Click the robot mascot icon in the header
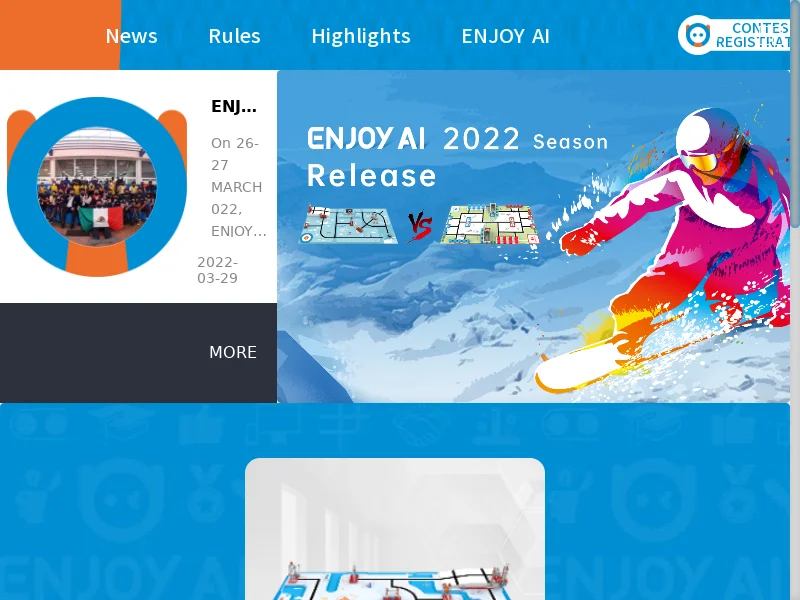Viewport: 800px width, 600px height. (697, 35)
